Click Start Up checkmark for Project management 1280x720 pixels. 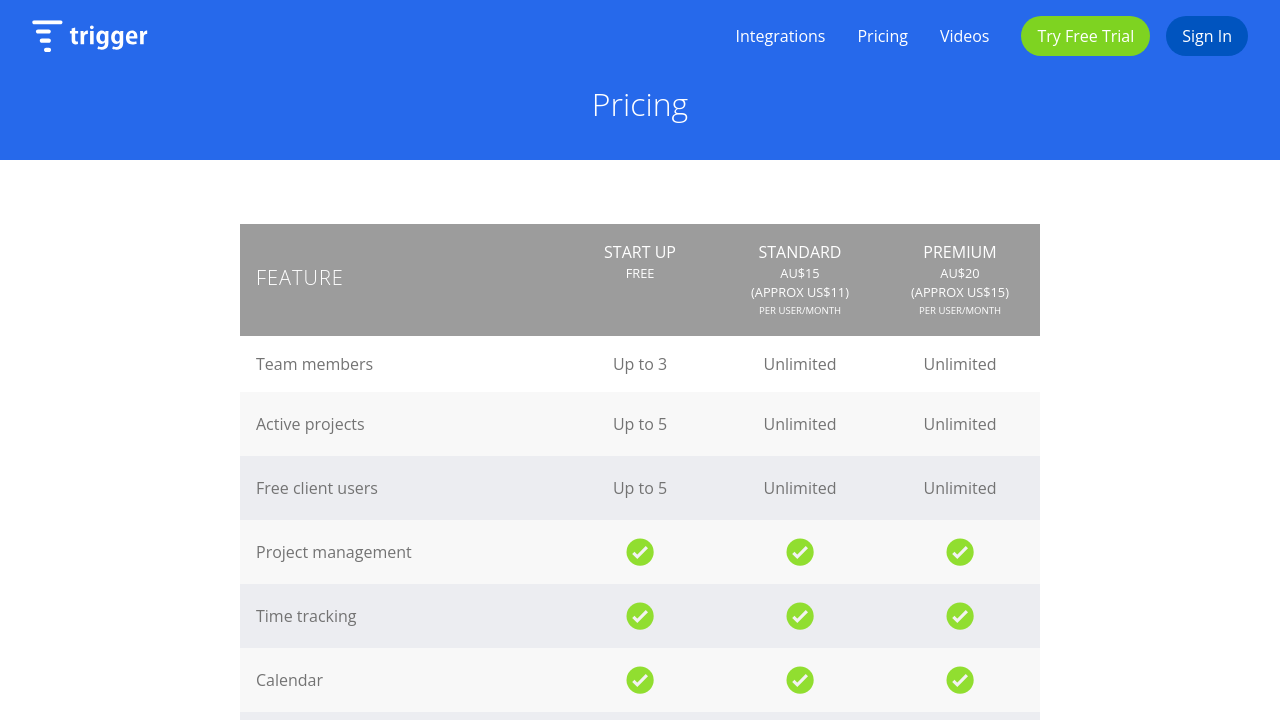[x=640, y=552]
